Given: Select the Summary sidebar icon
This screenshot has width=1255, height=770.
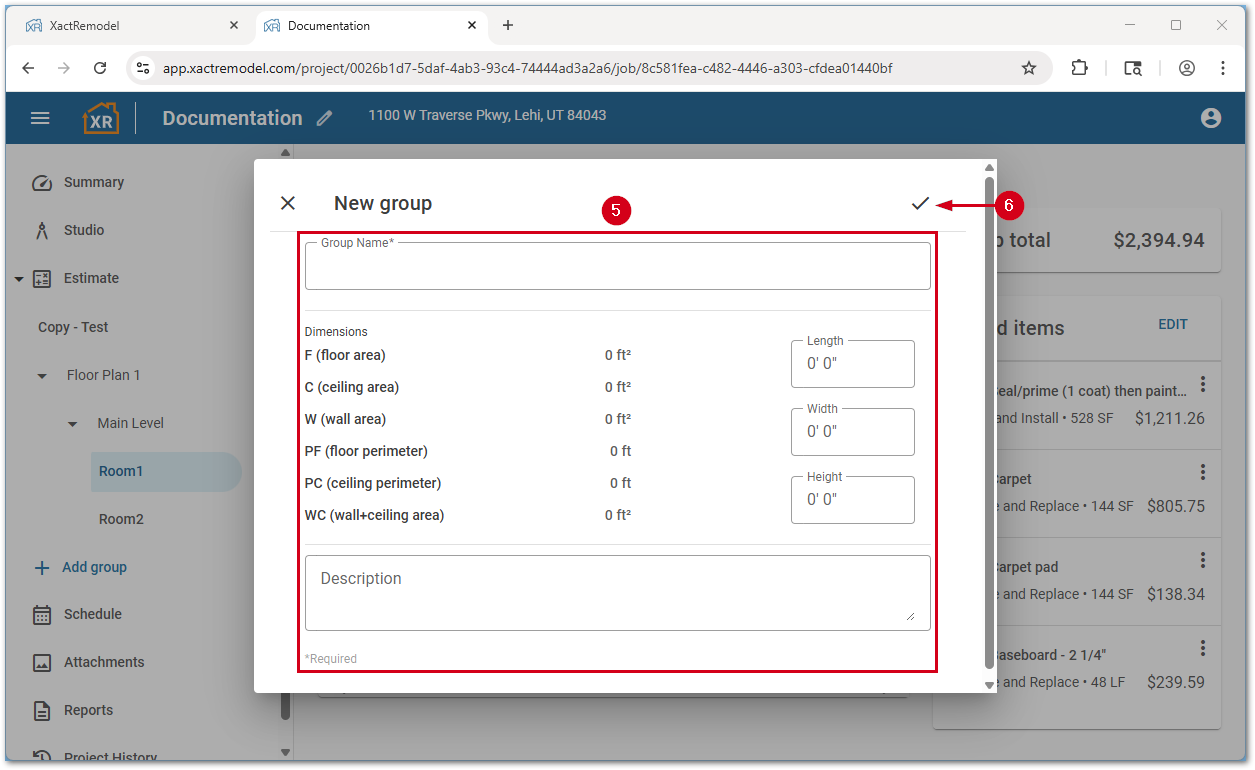Looking at the screenshot, I should click(x=42, y=182).
